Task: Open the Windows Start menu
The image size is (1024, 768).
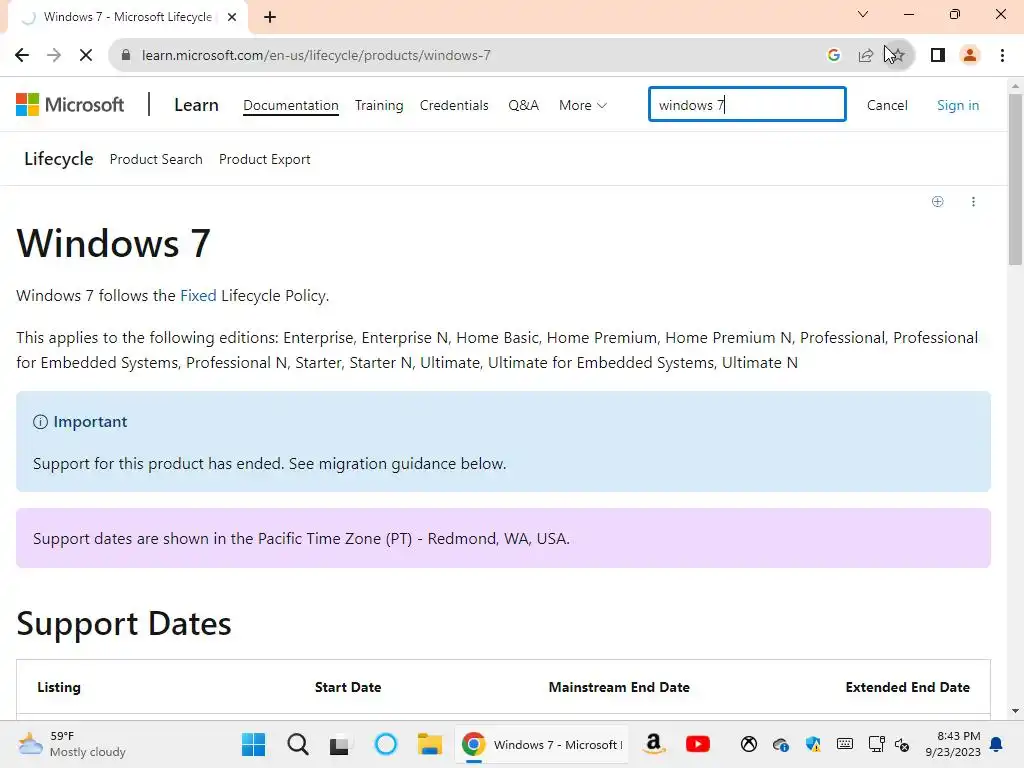Action: [x=253, y=744]
